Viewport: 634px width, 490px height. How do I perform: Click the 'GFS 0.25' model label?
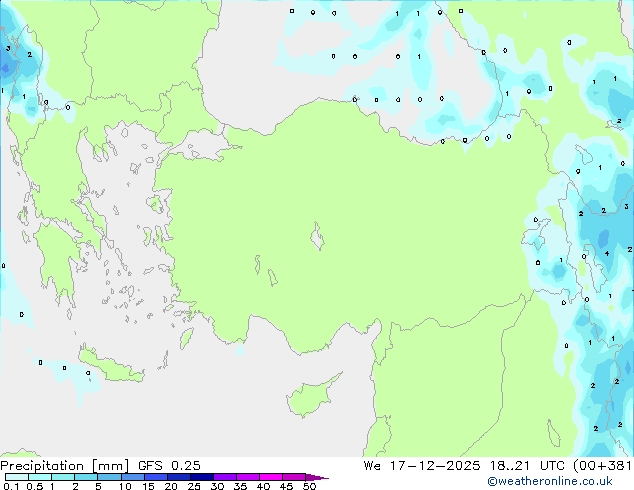pyautogui.click(x=169, y=466)
